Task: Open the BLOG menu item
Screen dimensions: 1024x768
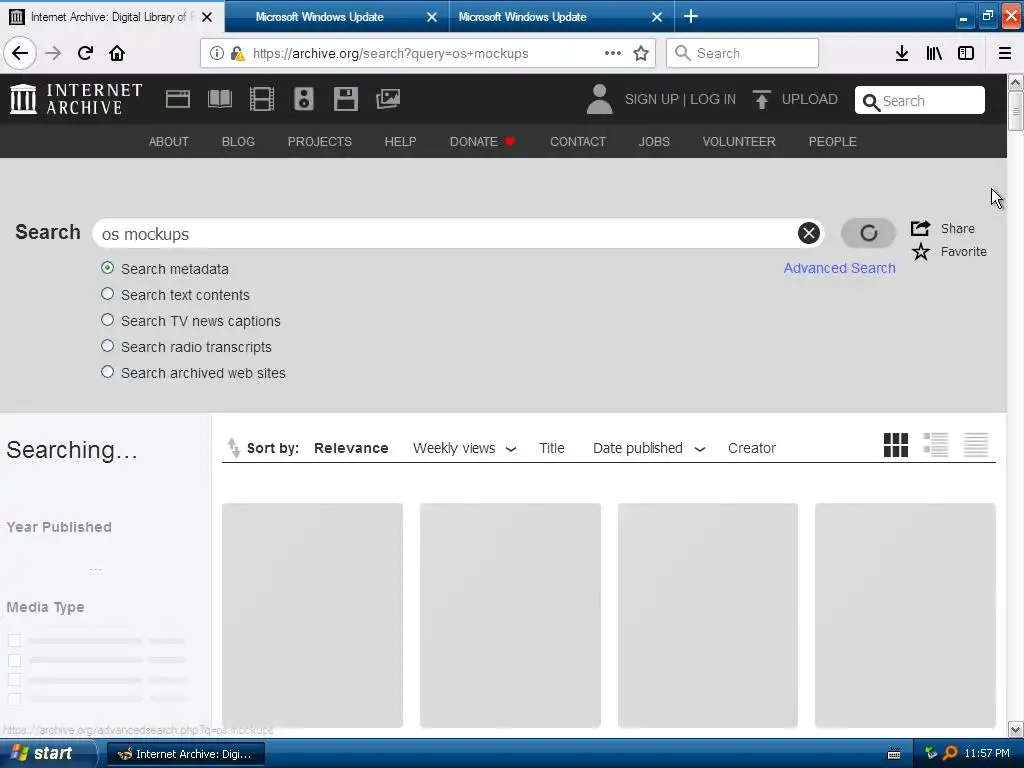Action: [238, 142]
